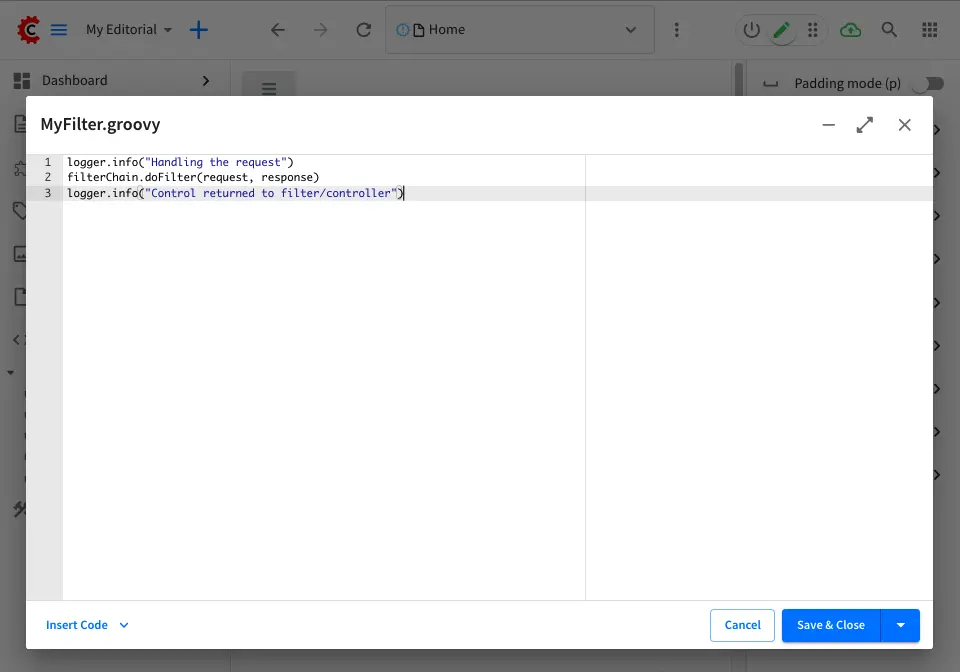Image resolution: width=960 pixels, height=672 pixels.
Task: Expand the Dashboard chevron arrow
Action: (206, 80)
